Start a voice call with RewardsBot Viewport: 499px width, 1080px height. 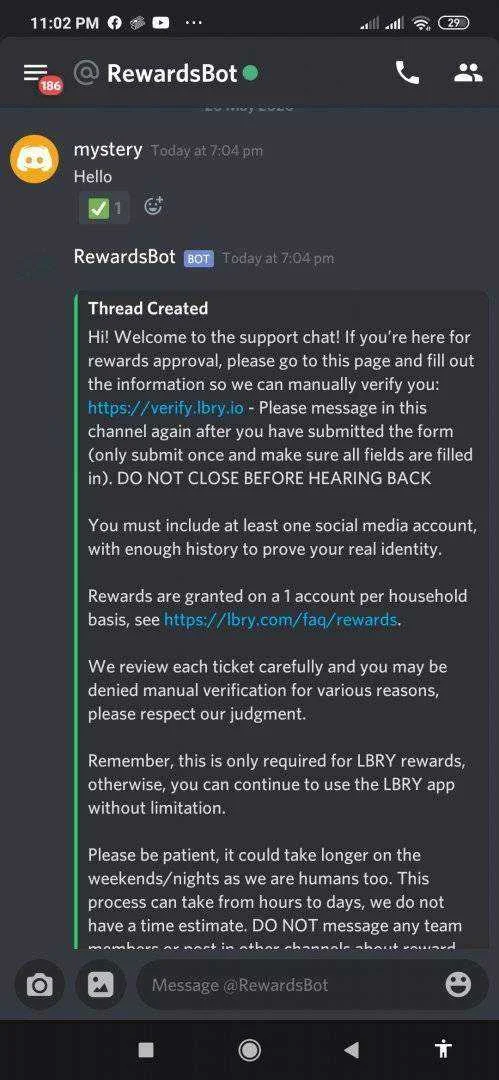pos(407,72)
